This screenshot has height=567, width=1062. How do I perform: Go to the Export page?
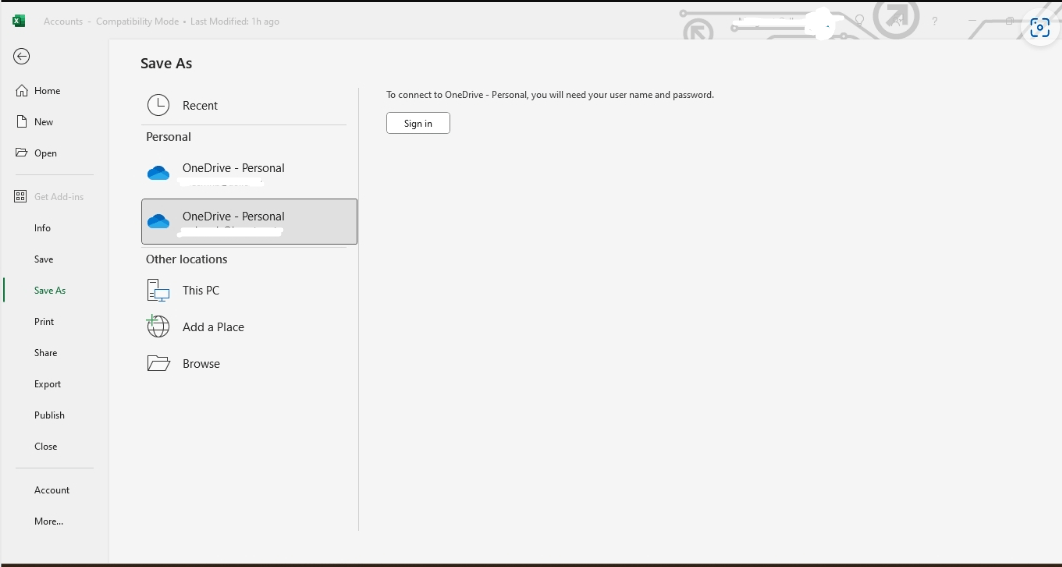(47, 383)
